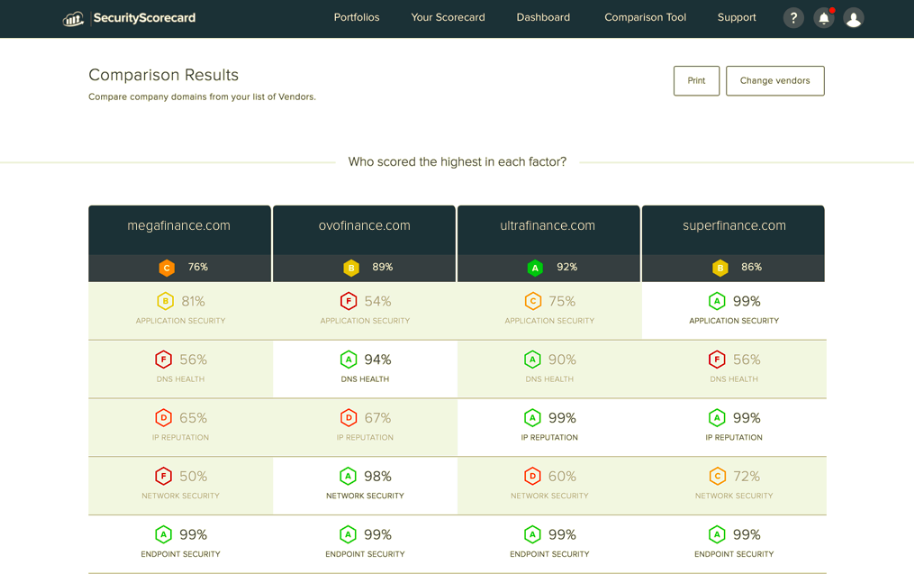Open the notifications bell icon
This screenshot has height=581, width=914.
(x=824, y=18)
